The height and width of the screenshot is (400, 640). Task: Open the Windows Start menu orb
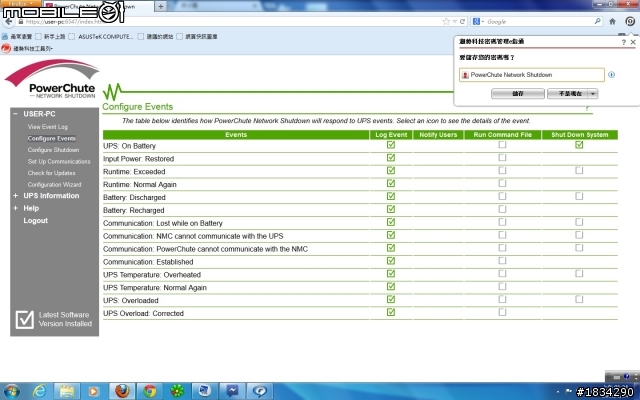(x=11, y=391)
